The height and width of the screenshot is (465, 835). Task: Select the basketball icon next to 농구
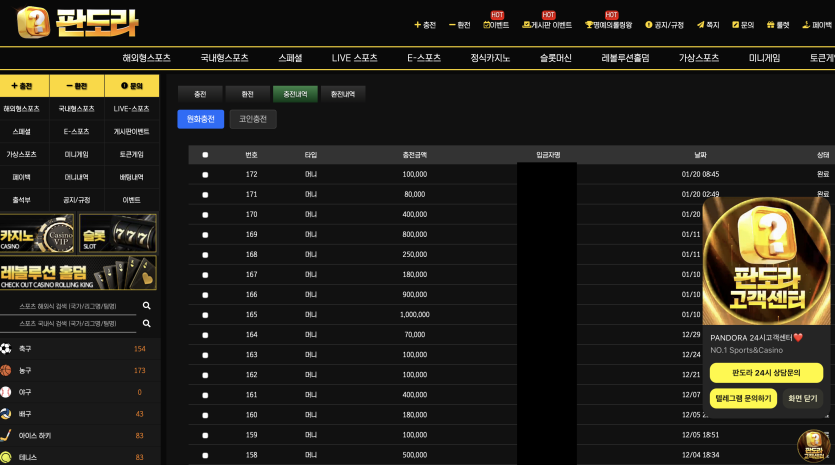click(x=6, y=370)
